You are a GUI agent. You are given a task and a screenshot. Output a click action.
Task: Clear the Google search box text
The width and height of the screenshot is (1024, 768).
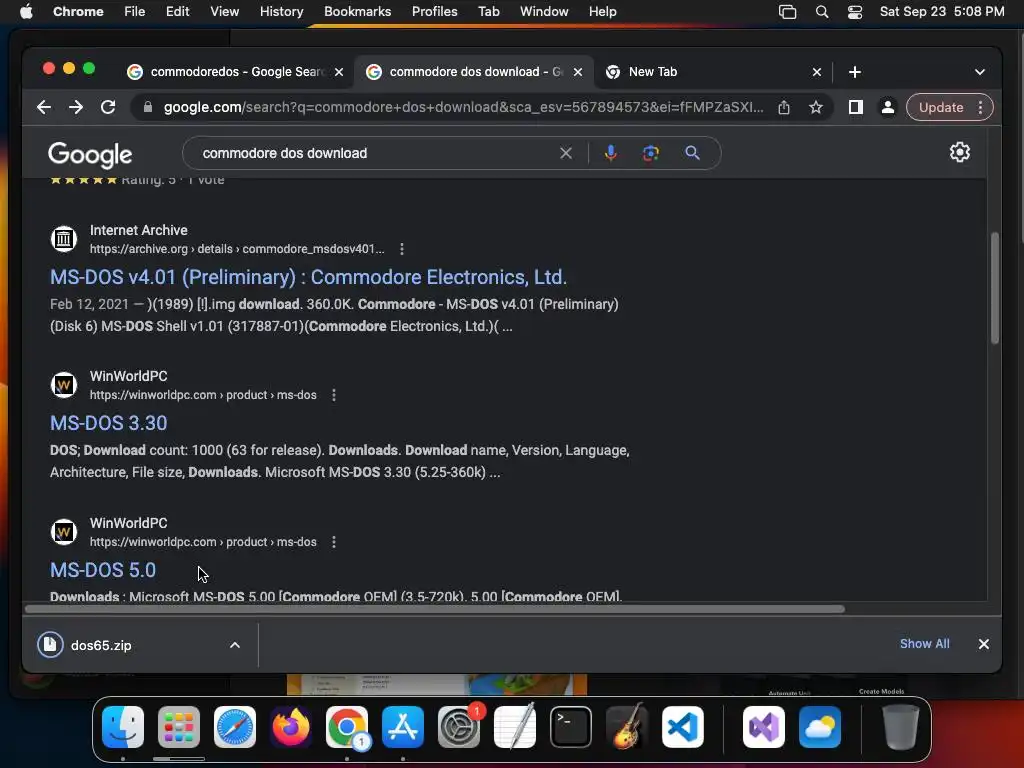pyautogui.click(x=566, y=153)
